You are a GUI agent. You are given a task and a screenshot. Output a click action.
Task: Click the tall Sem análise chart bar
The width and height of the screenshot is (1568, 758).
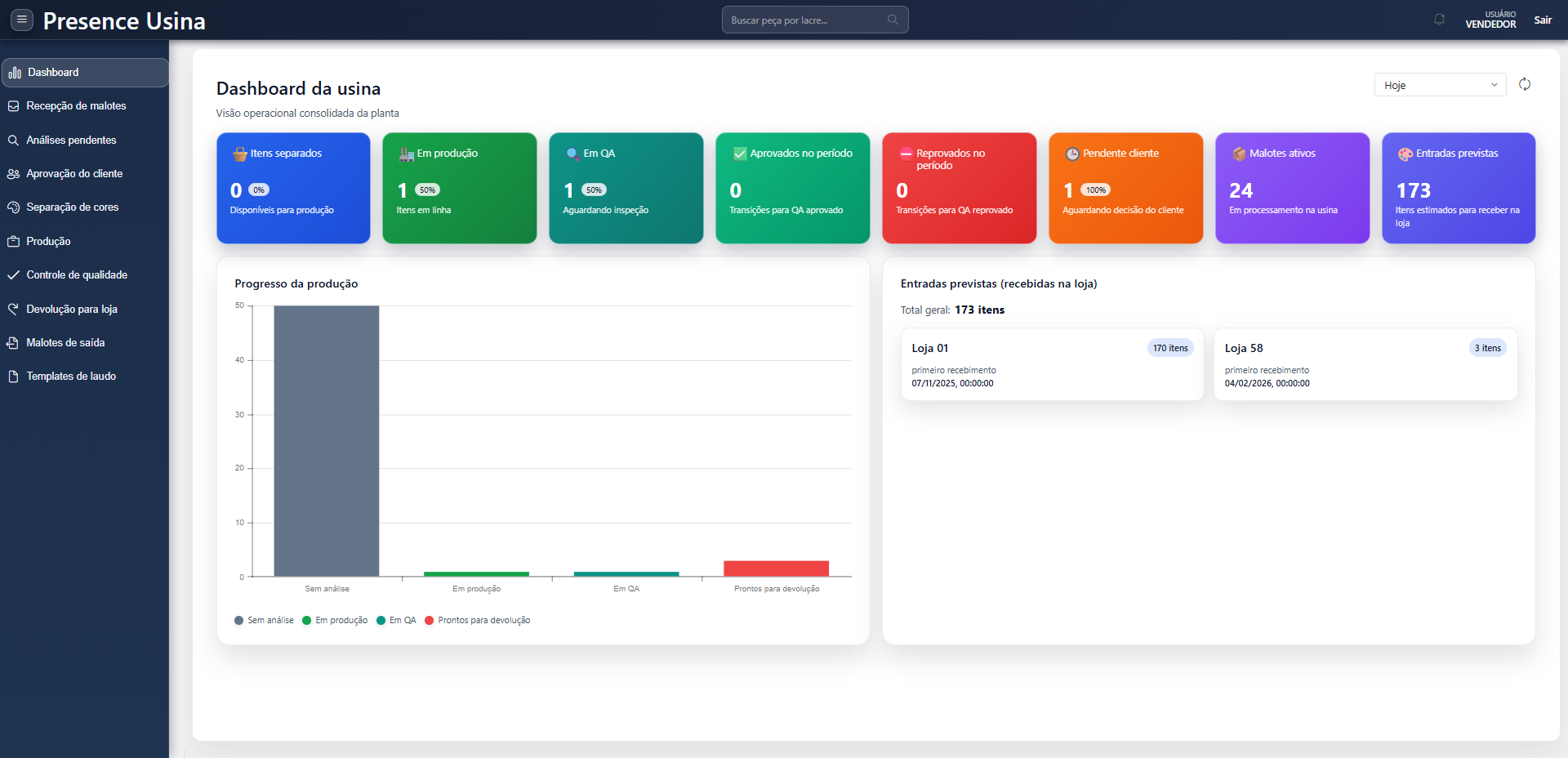click(x=326, y=441)
